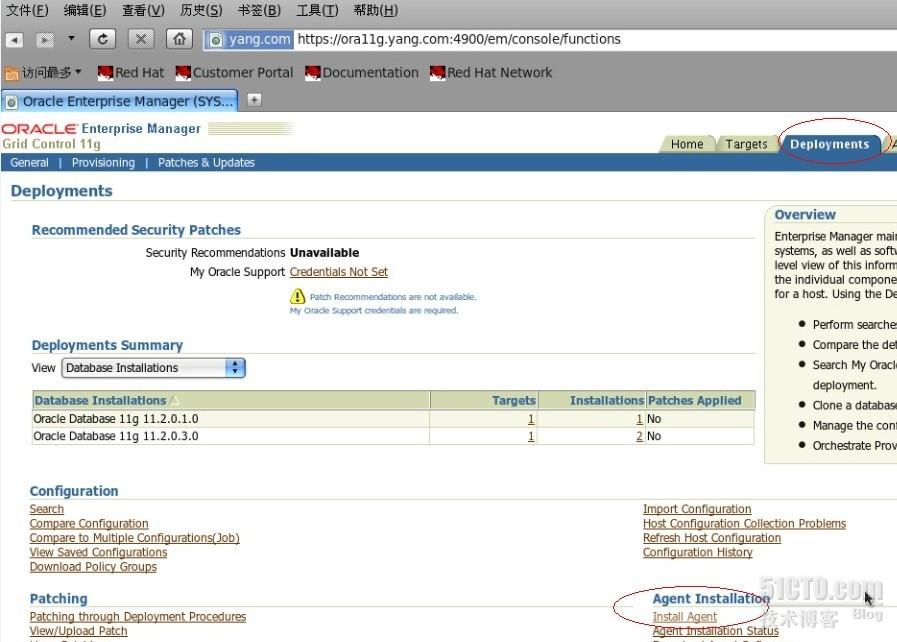Click Installations count for Oracle Database 11.2.0.1.0
897x642 pixels.
[x=639, y=419]
